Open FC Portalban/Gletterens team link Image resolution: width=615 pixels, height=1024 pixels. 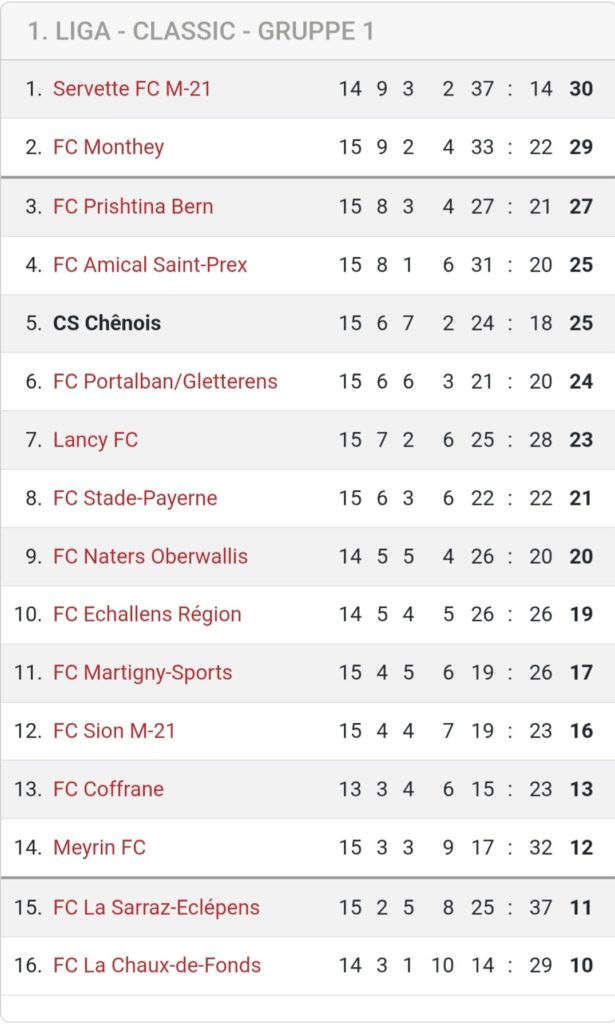165,381
